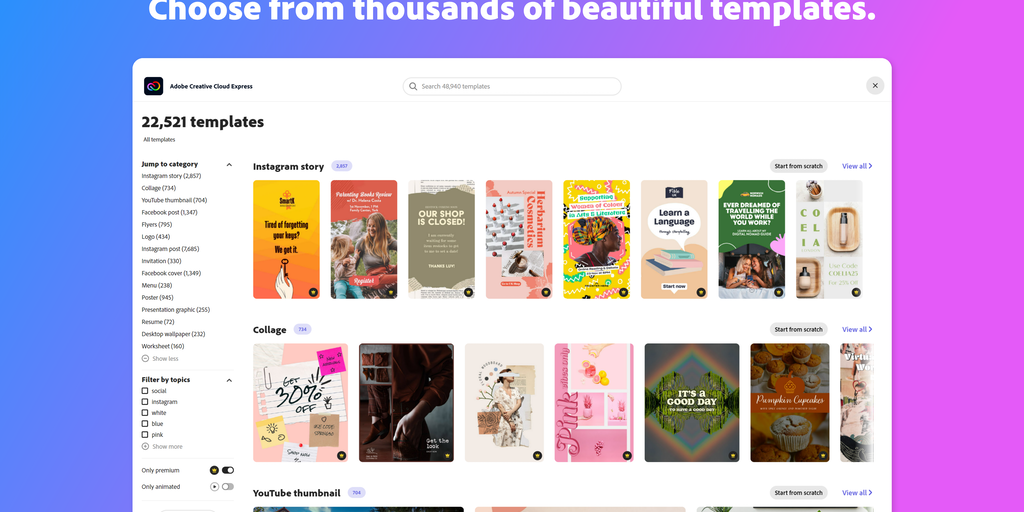Screen dimensions: 1024x512
Task: Click the search magnifier icon
Action: (x=413, y=86)
